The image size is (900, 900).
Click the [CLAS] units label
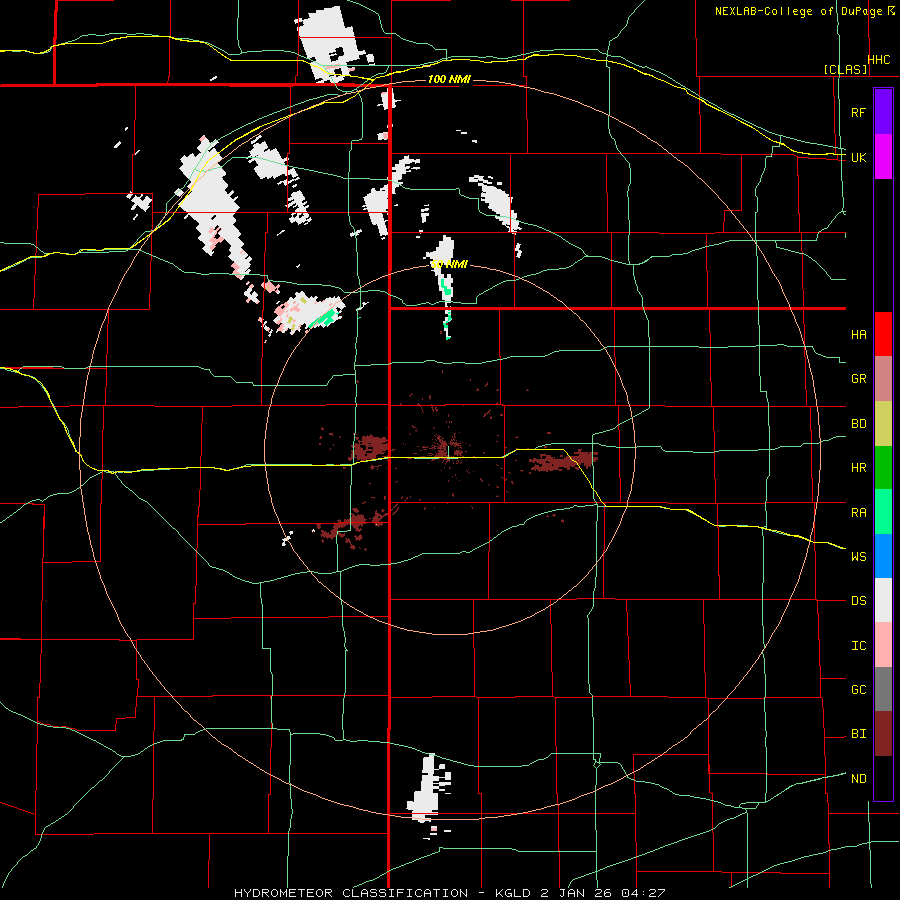point(845,69)
